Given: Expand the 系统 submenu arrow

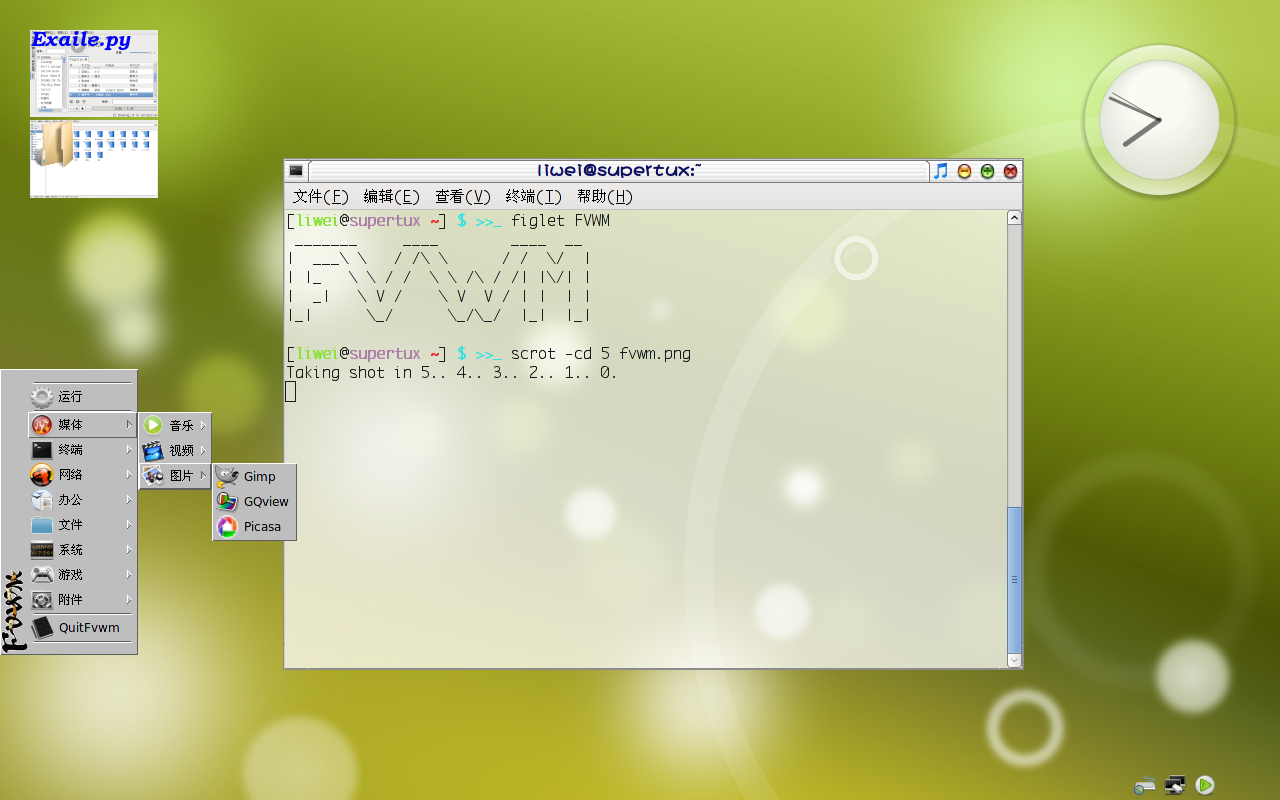Looking at the screenshot, I should [x=129, y=550].
